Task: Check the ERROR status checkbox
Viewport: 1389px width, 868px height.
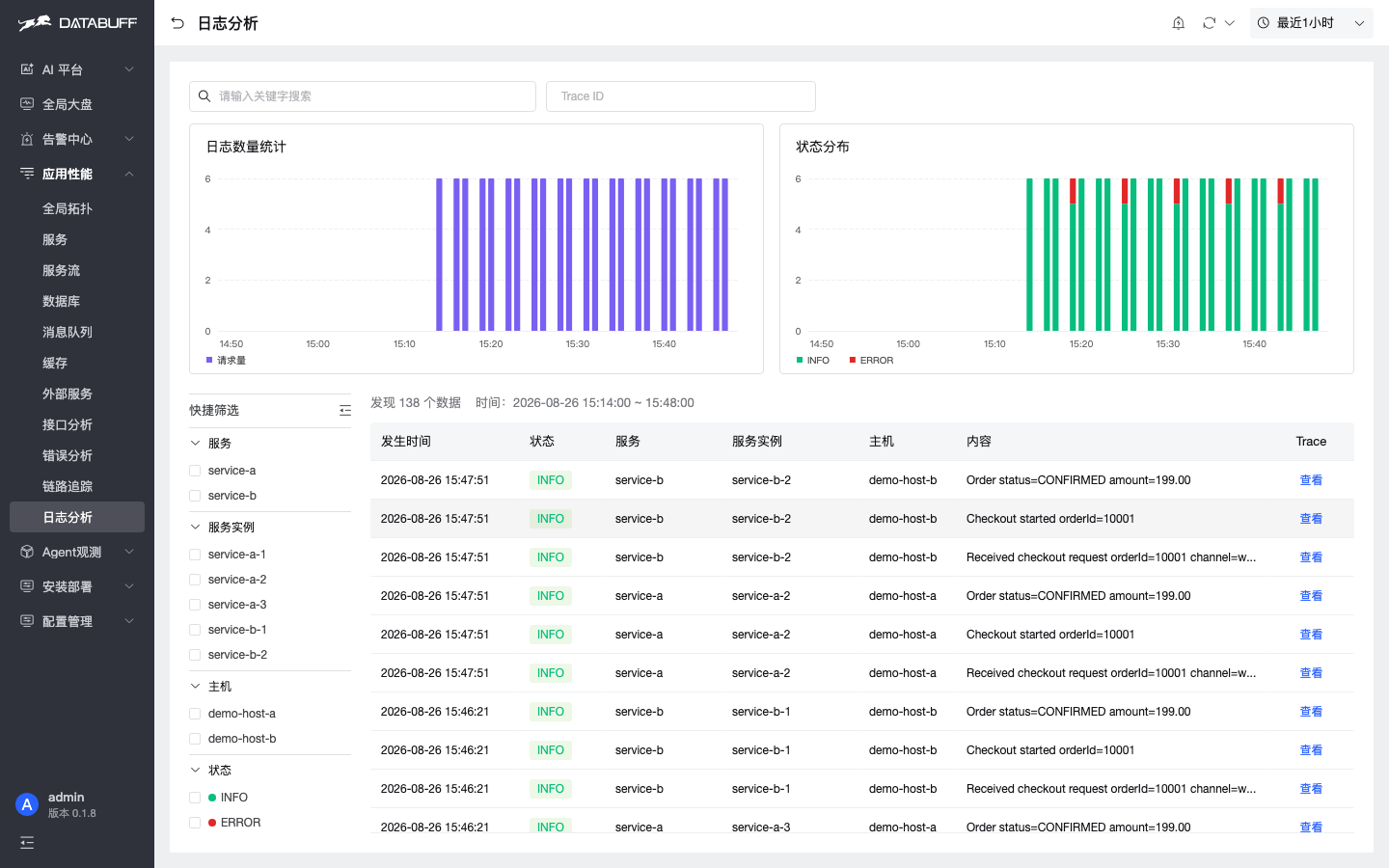Action: [x=195, y=823]
